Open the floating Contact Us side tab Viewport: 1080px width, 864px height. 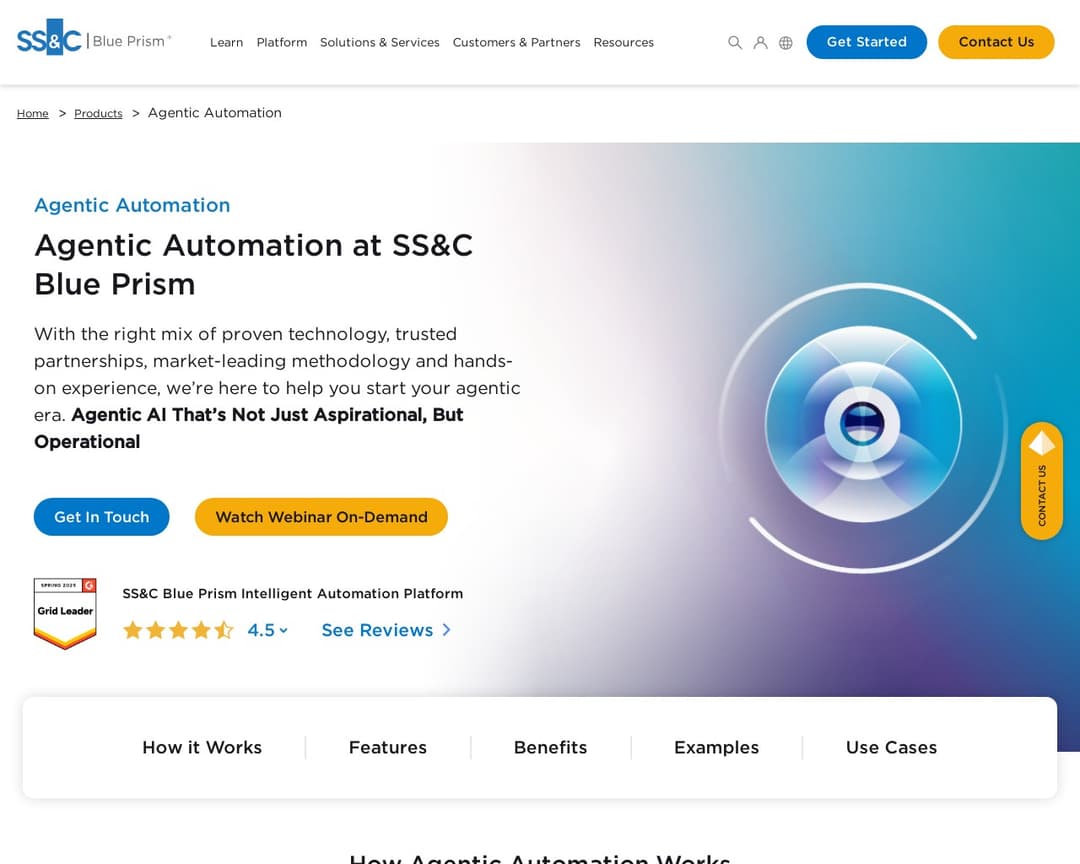pos(1042,481)
